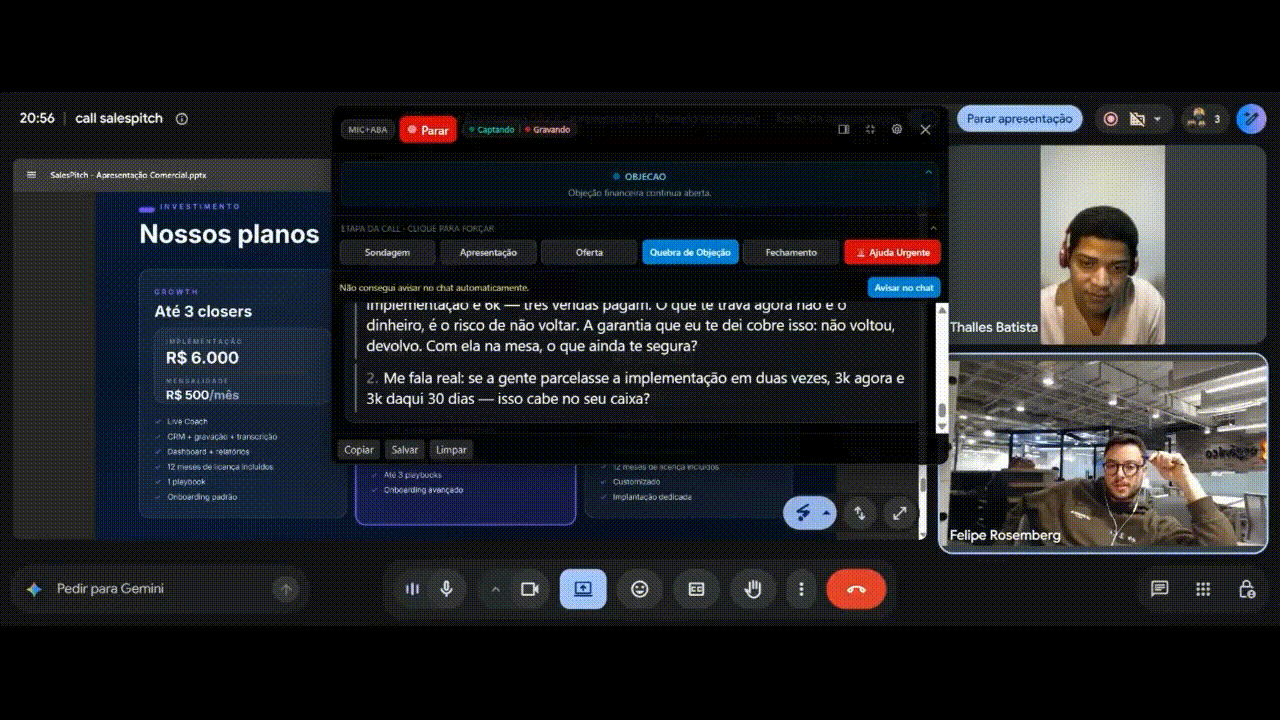1280x720 pixels.
Task: Toggle the overlay side panel layout icon
Action: pyautogui.click(x=843, y=129)
